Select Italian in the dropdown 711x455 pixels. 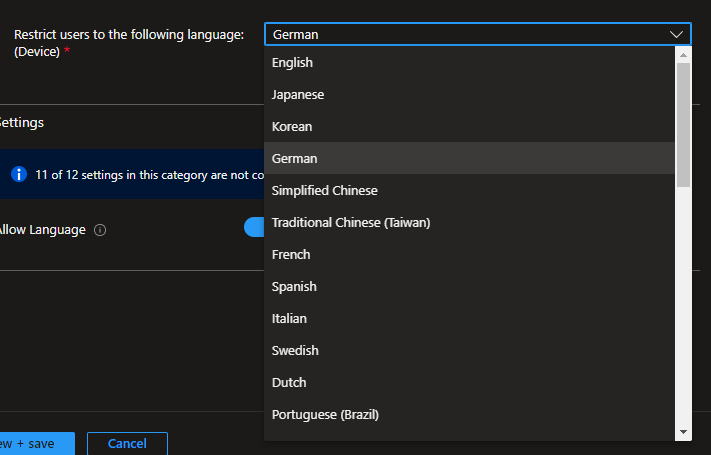coord(289,318)
